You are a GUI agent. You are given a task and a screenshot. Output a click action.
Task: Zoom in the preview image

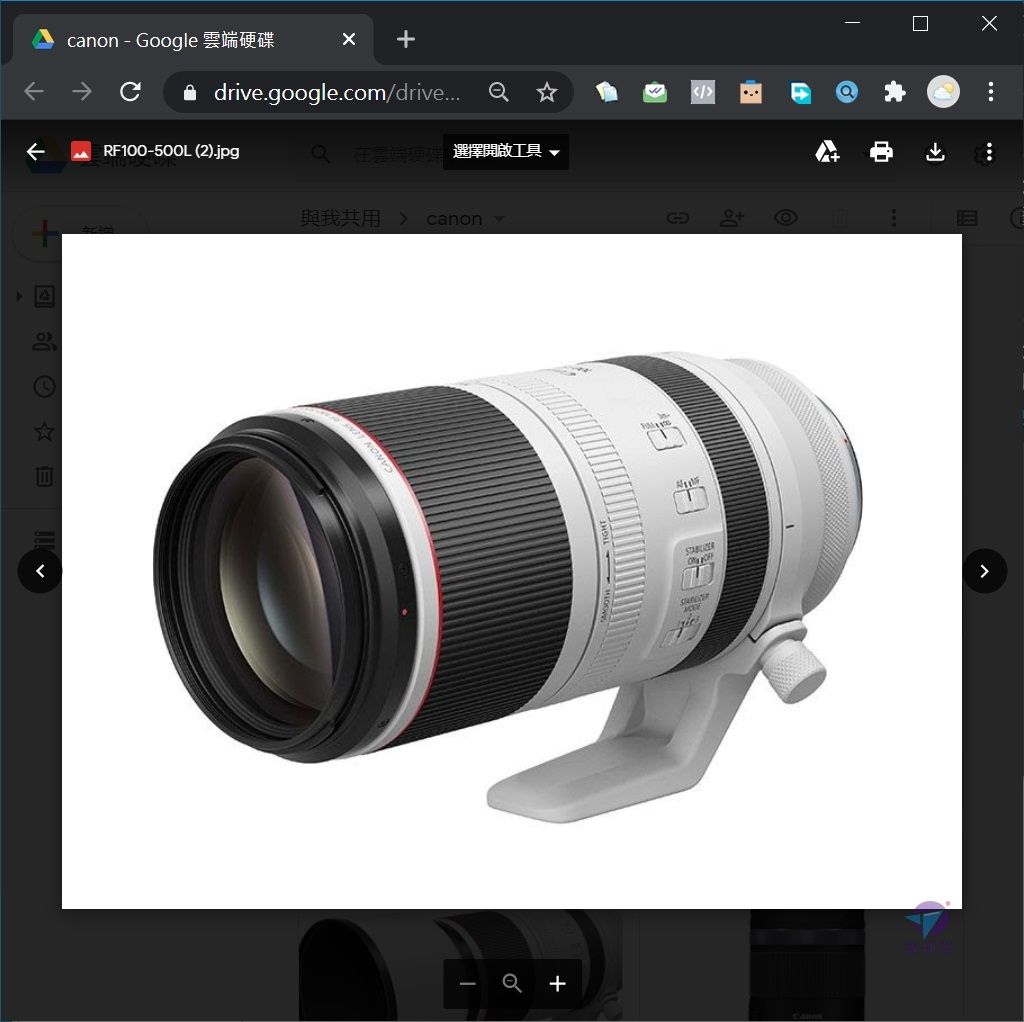click(557, 983)
